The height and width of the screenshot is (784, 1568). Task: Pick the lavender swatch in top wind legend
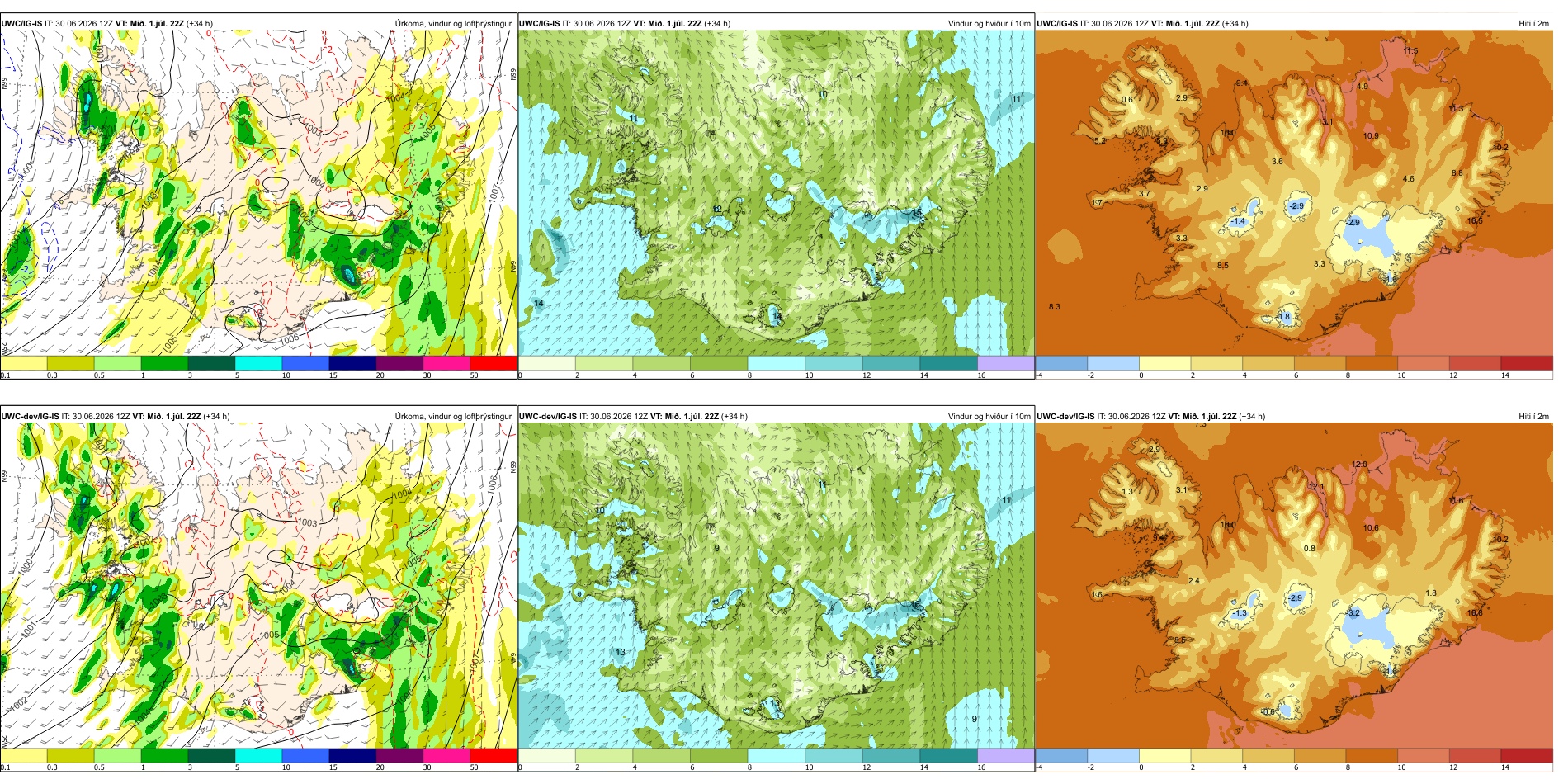click(1006, 362)
